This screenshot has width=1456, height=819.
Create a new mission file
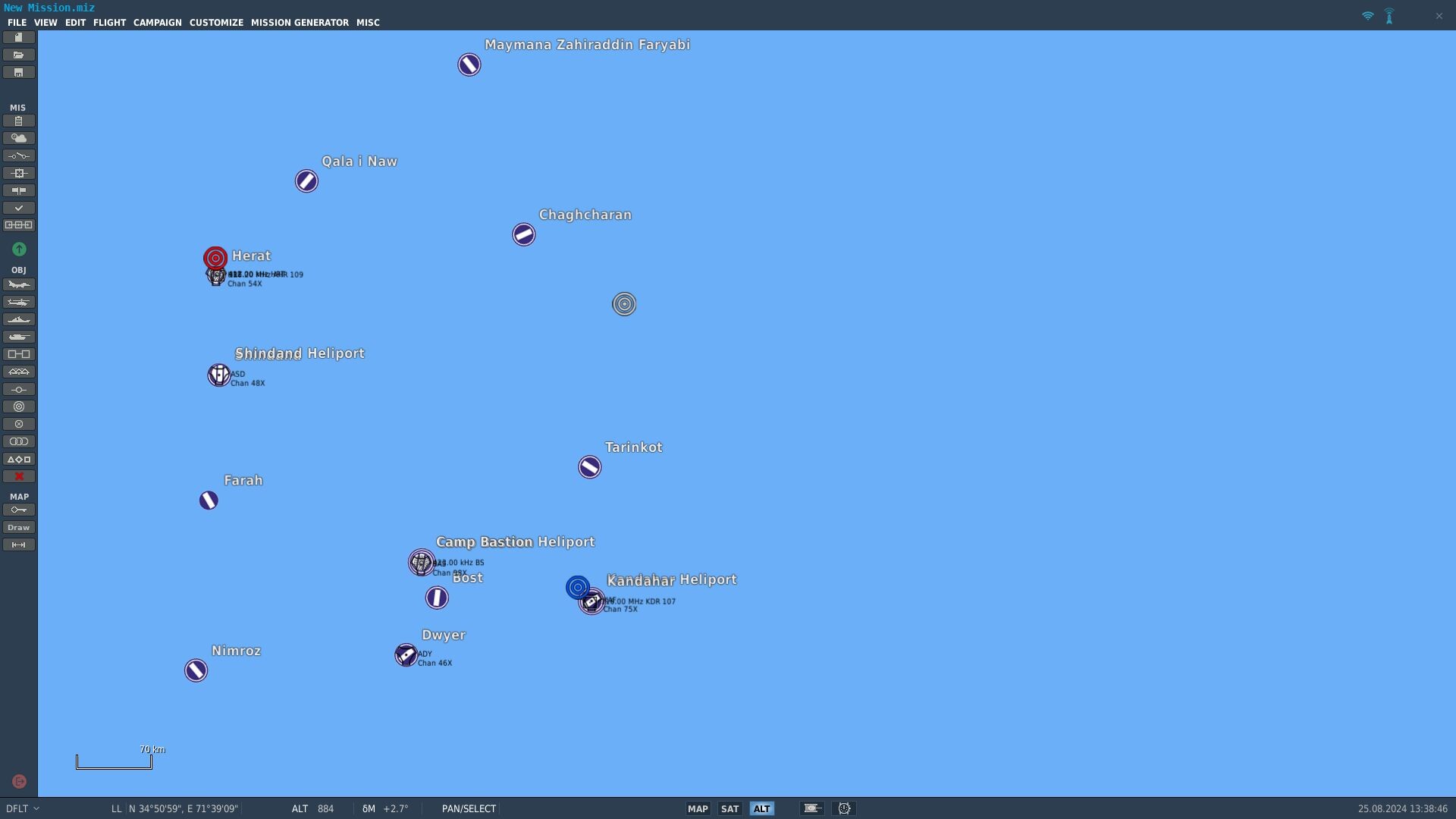coord(18,37)
